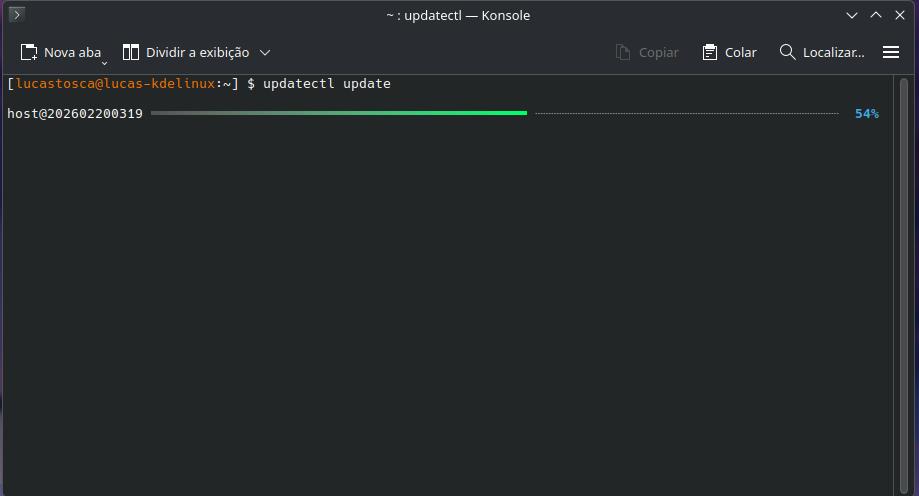Click the updatectl update command text
Image resolution: width=919 pixels, height=496 pixels.
[x=327, y=84]
